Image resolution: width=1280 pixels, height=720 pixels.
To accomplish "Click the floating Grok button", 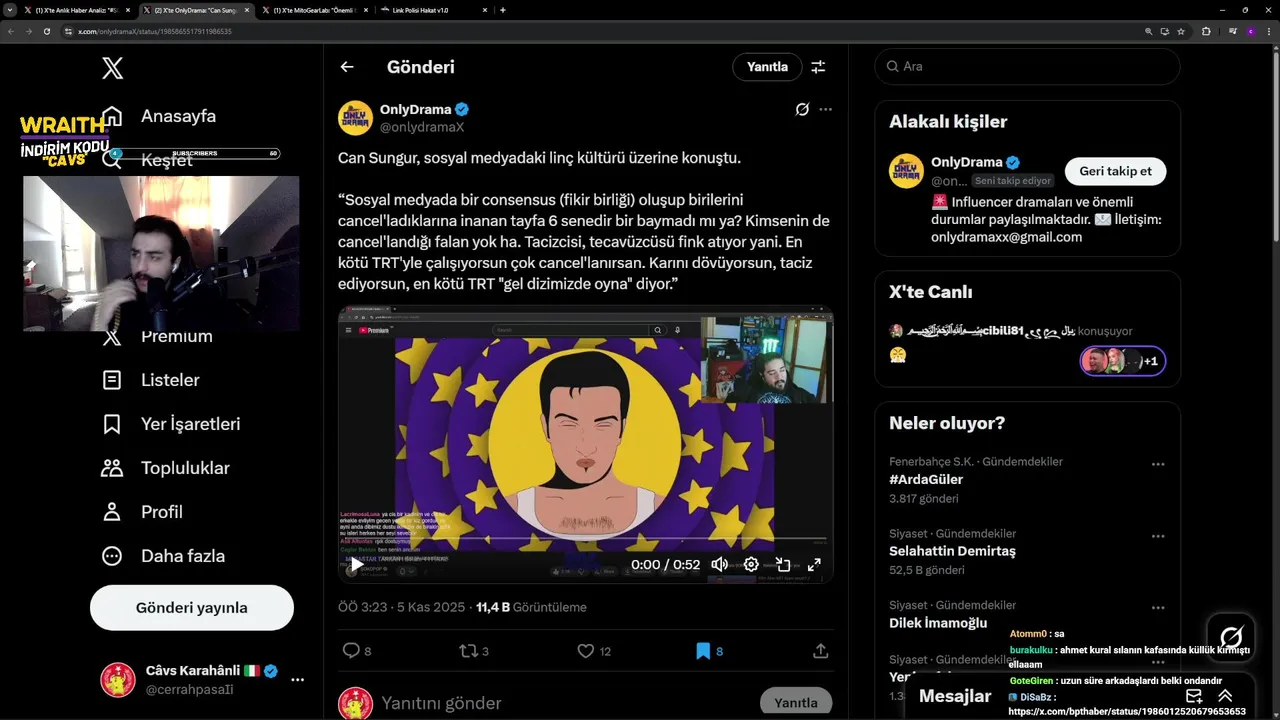I will (1231, 637).
